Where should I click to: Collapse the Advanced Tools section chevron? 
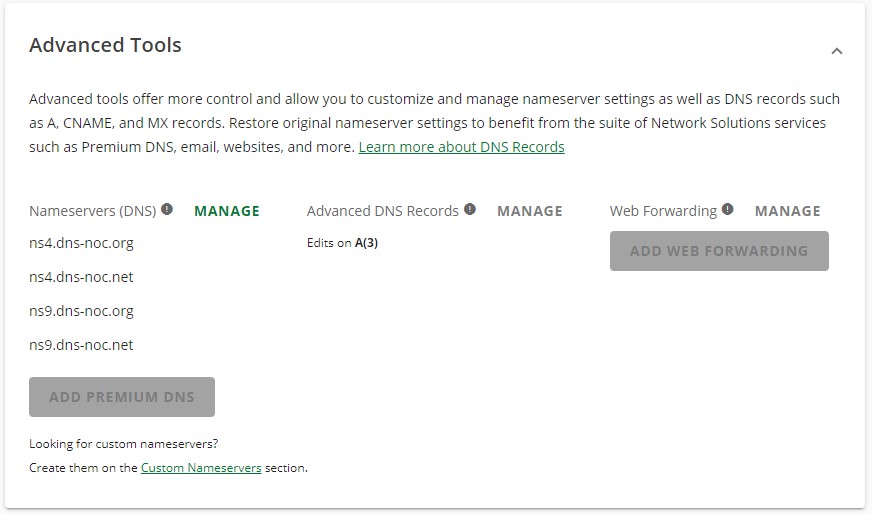tap(836, 51)
